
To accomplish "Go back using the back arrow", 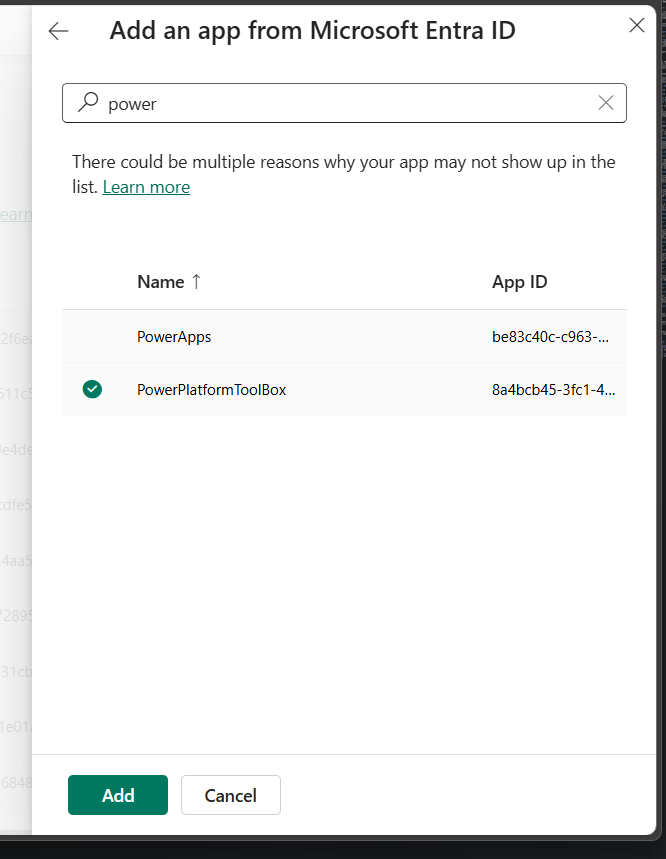I will (x=58, y=31).
